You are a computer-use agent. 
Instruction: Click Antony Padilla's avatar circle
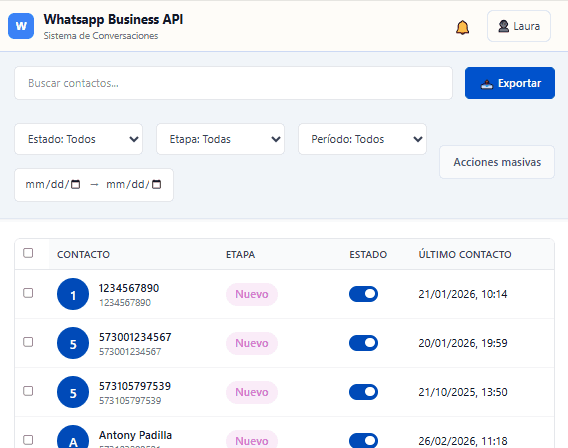point(73,437)
